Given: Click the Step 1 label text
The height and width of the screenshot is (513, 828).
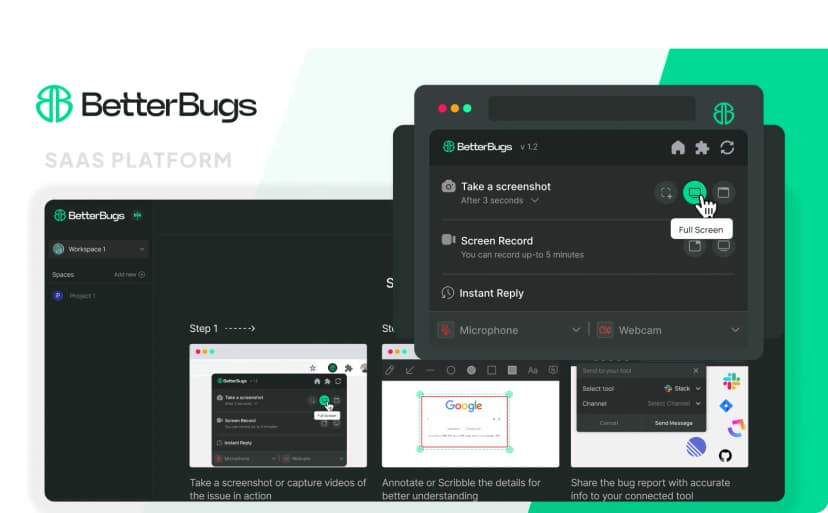Looking at the screenshot, I should click(203, 329).
